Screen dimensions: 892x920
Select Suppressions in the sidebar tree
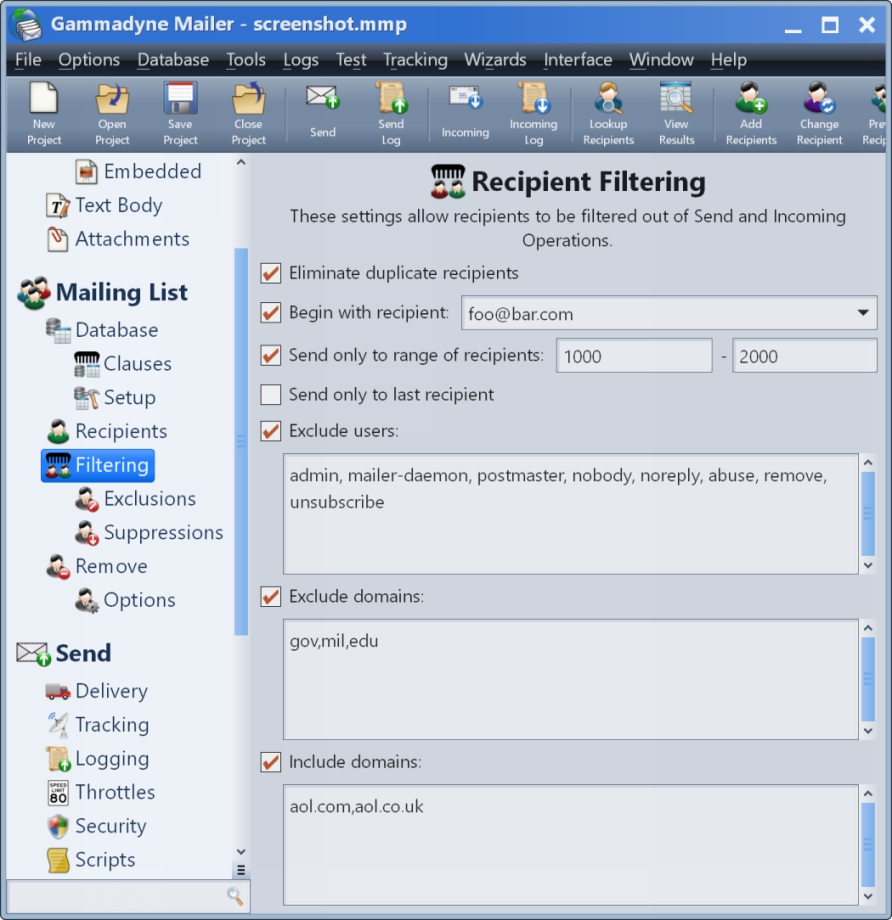[x=163, y=533]
